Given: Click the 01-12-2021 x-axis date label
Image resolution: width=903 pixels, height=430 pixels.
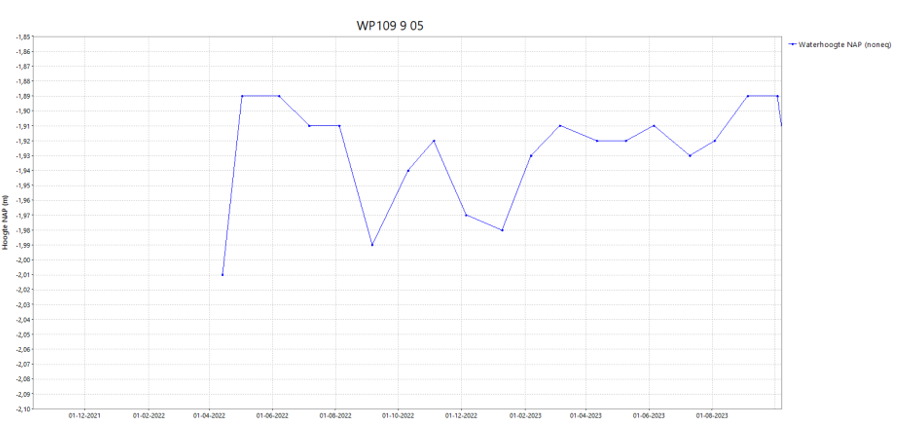Looking at the screenshot, I should 84,415.
